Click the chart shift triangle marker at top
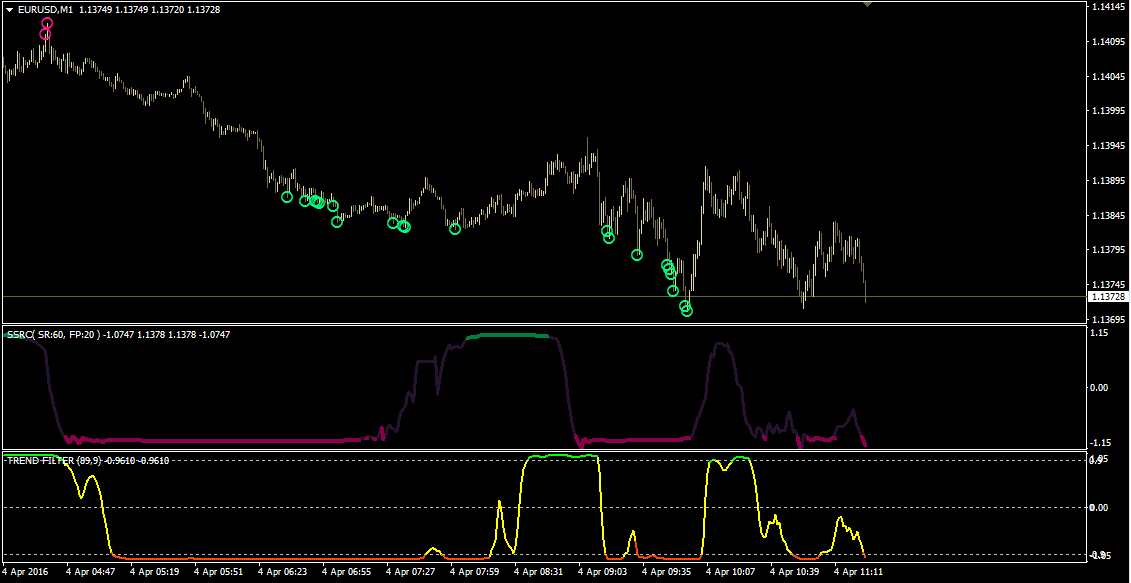1131x583 pixels. tap(868, 4)
